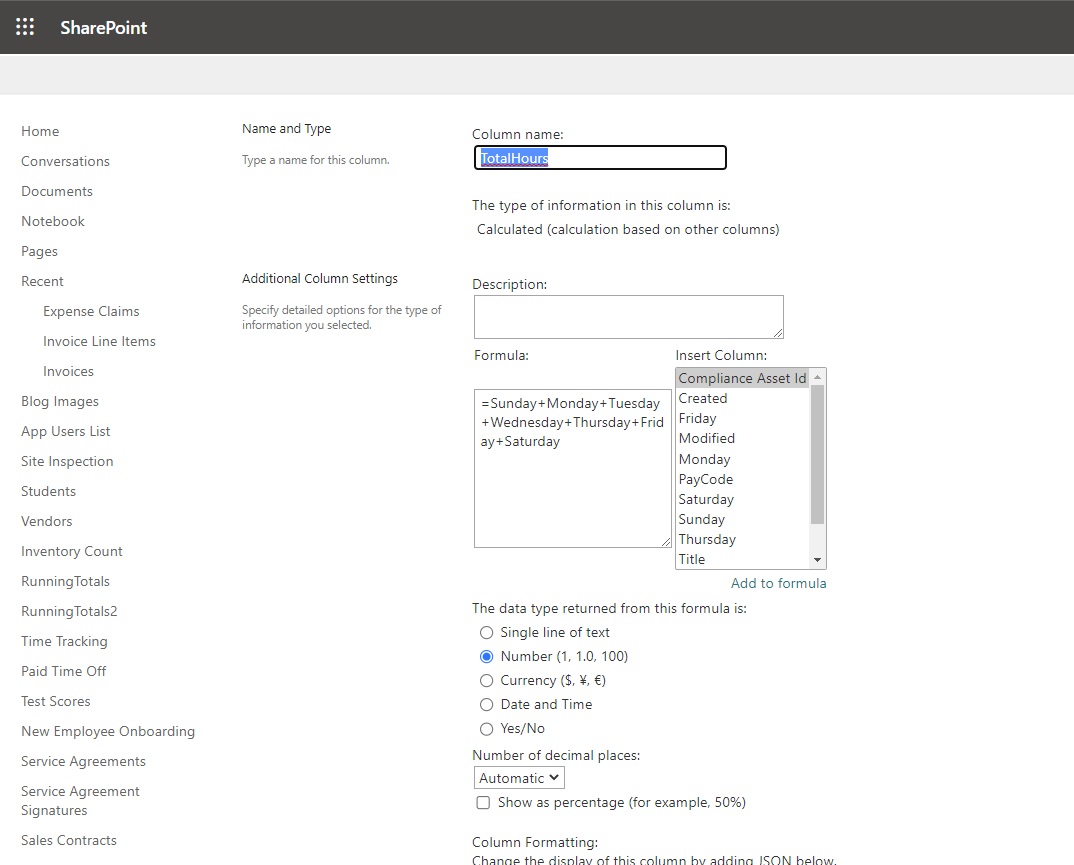The width and height of the screenshot is (1074, 865).
Task: Navigate to the Paid Time Off list
Action: 64,671
